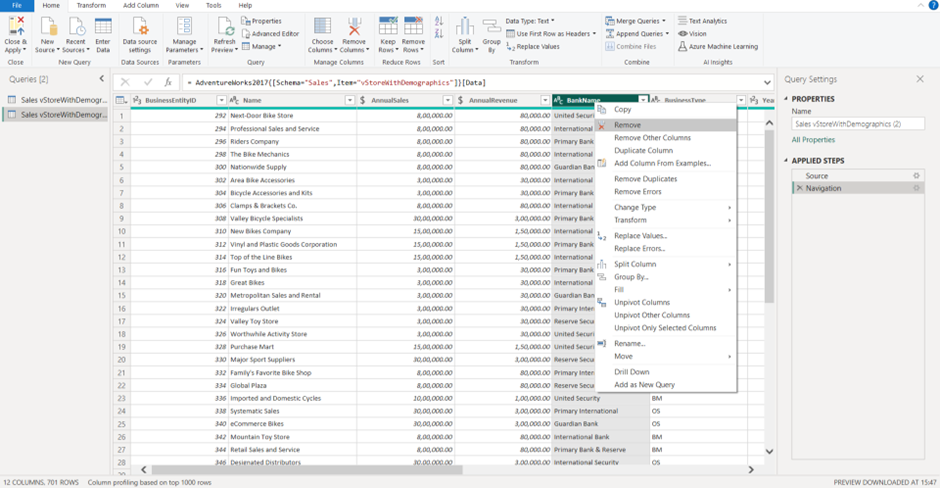Click the query Name input field
The height and width of the screenshot is (488, 940).
857,124
